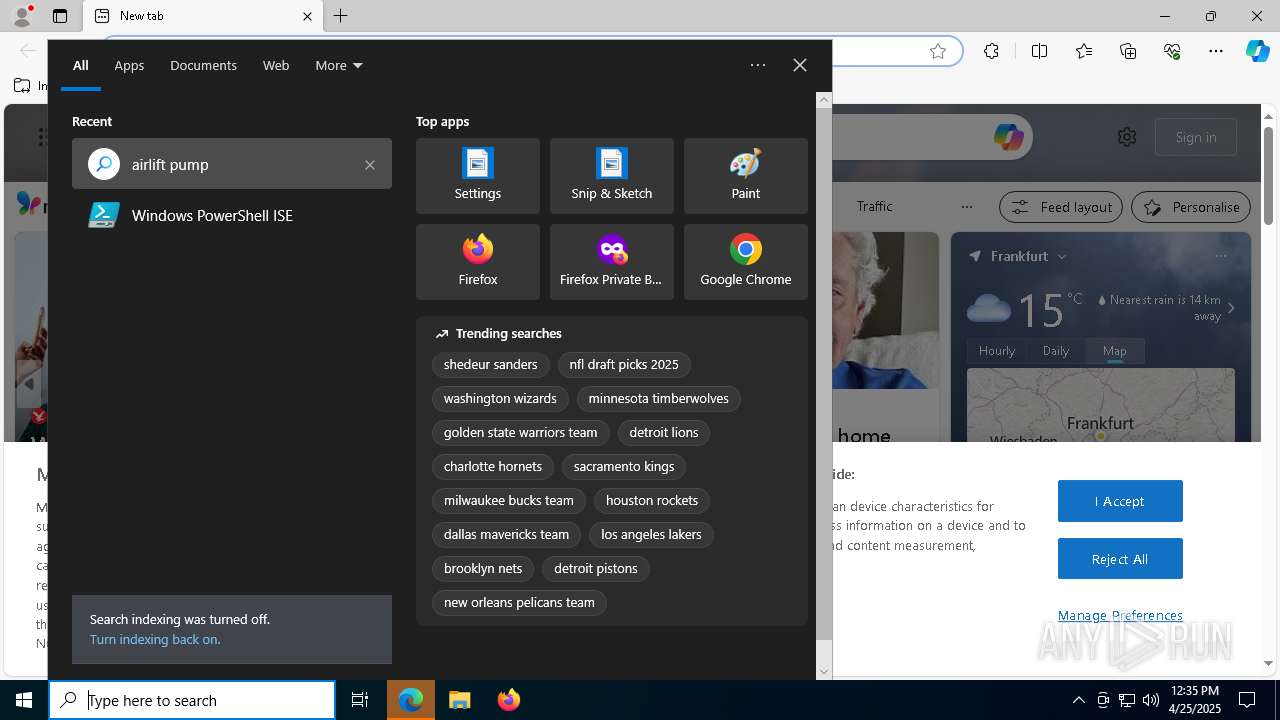
Task: Open Edge new tab page settings gear
Action: coord(1127,137)
